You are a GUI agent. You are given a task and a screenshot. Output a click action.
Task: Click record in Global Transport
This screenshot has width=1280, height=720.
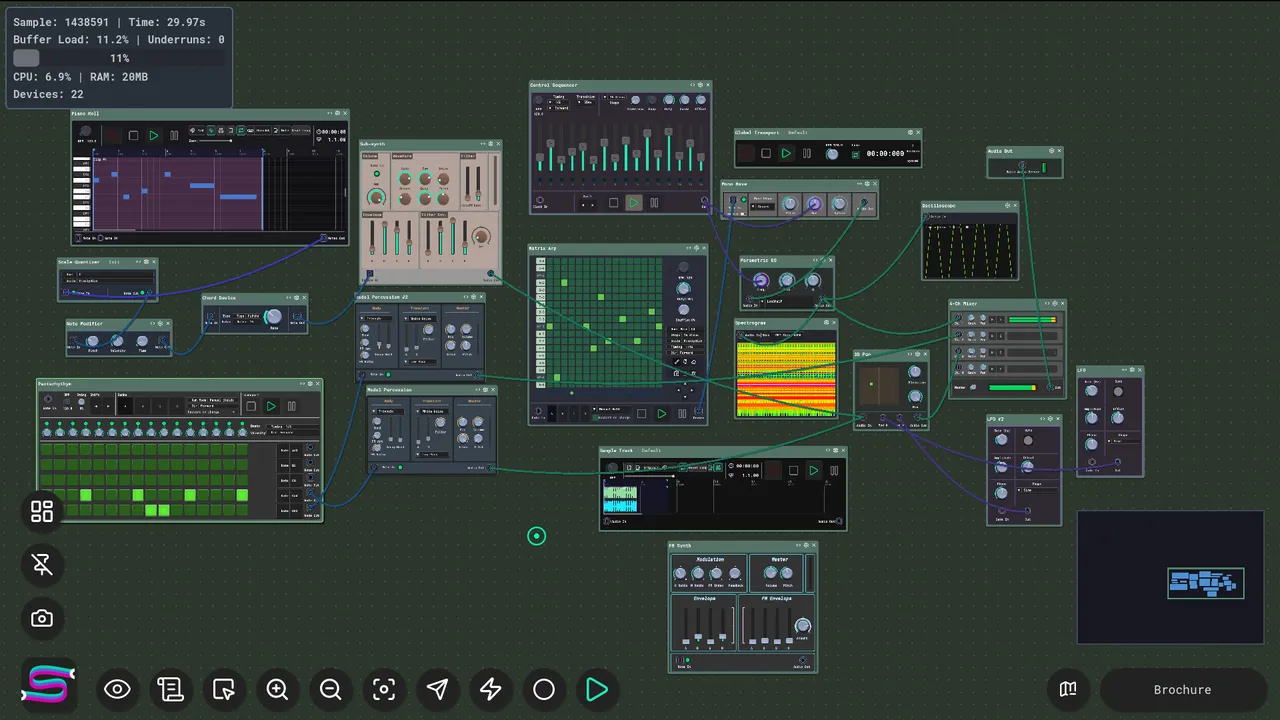coord(745,153)
